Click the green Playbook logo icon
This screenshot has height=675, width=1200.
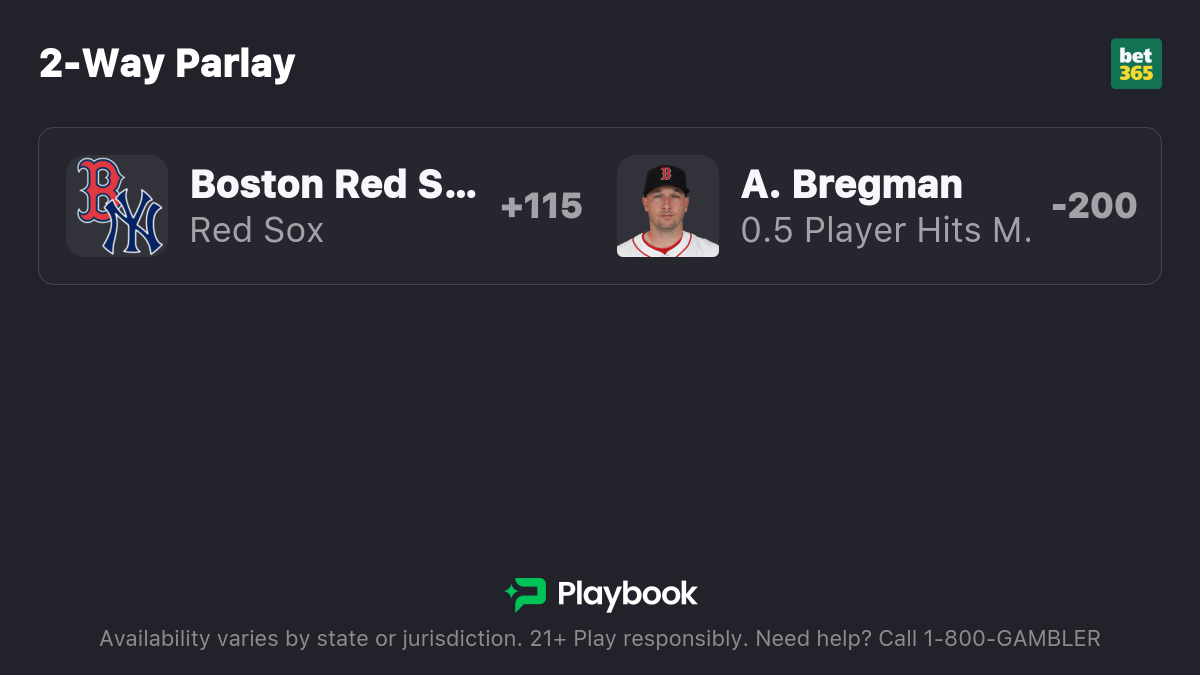pyautogui.click(x=526, y=594)
